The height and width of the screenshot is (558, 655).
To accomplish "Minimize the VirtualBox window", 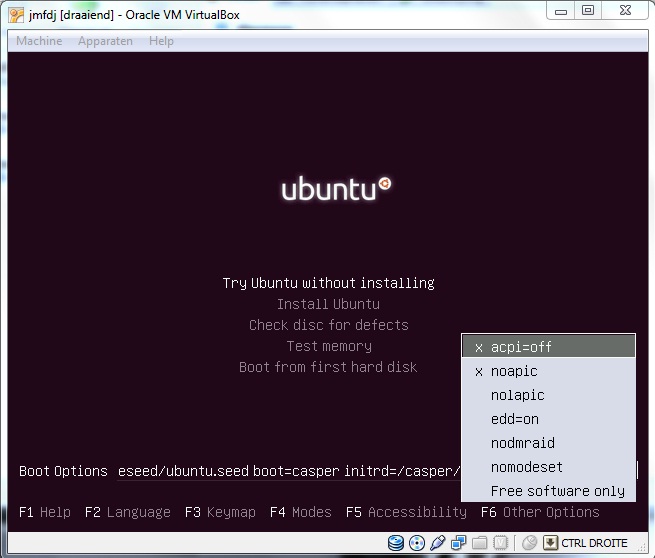I will pyautogui.click(x=561, y=11).
